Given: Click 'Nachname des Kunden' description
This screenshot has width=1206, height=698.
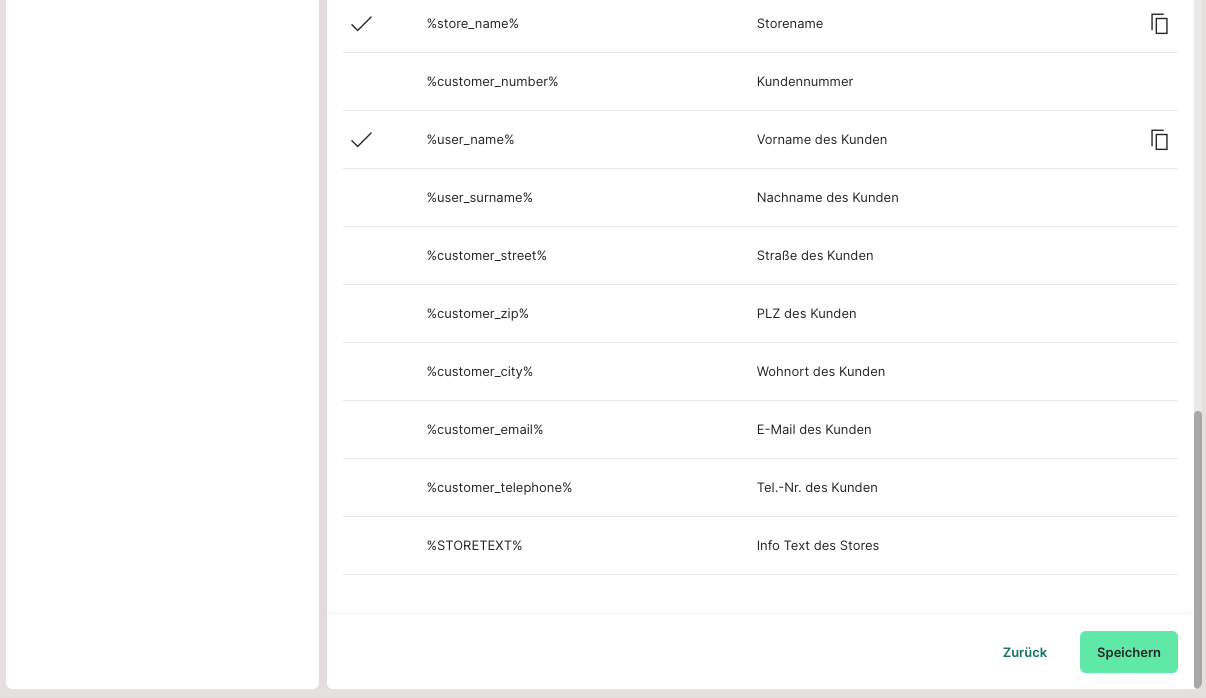Looking at the screenshot, I should (x=827, y=198).
